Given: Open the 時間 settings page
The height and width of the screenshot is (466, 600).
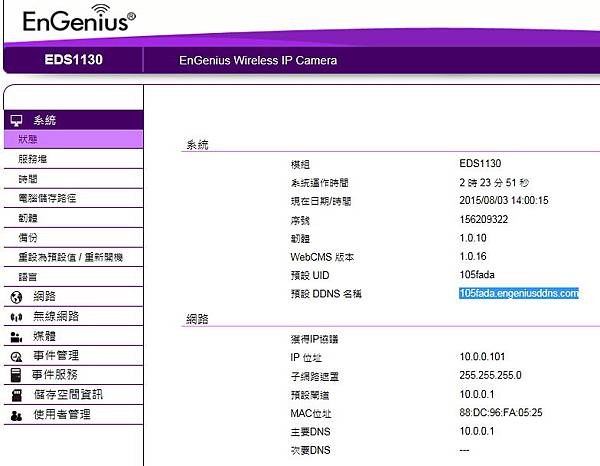Looking at the screenshot, I should click(x=73, y=179).
